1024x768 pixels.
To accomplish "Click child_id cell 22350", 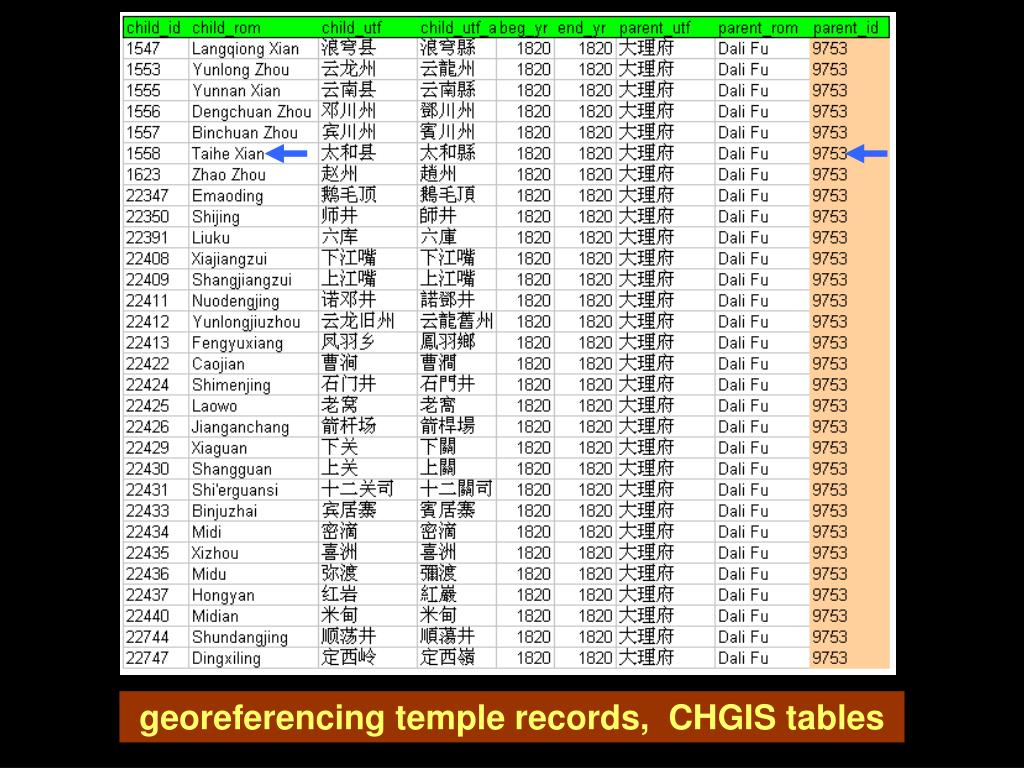I will tap(155, 217).
